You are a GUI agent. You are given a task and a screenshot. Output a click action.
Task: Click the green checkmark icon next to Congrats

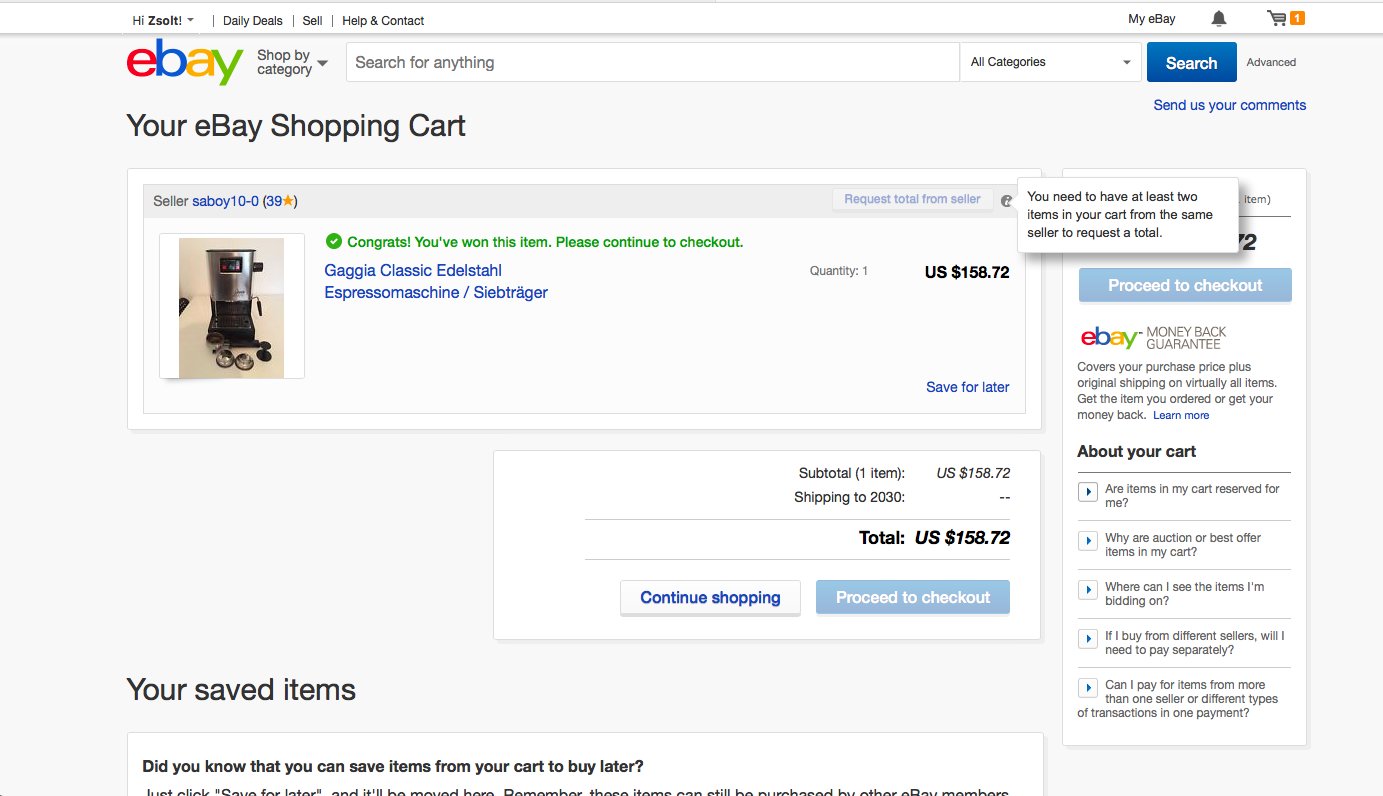pos(334,241)
